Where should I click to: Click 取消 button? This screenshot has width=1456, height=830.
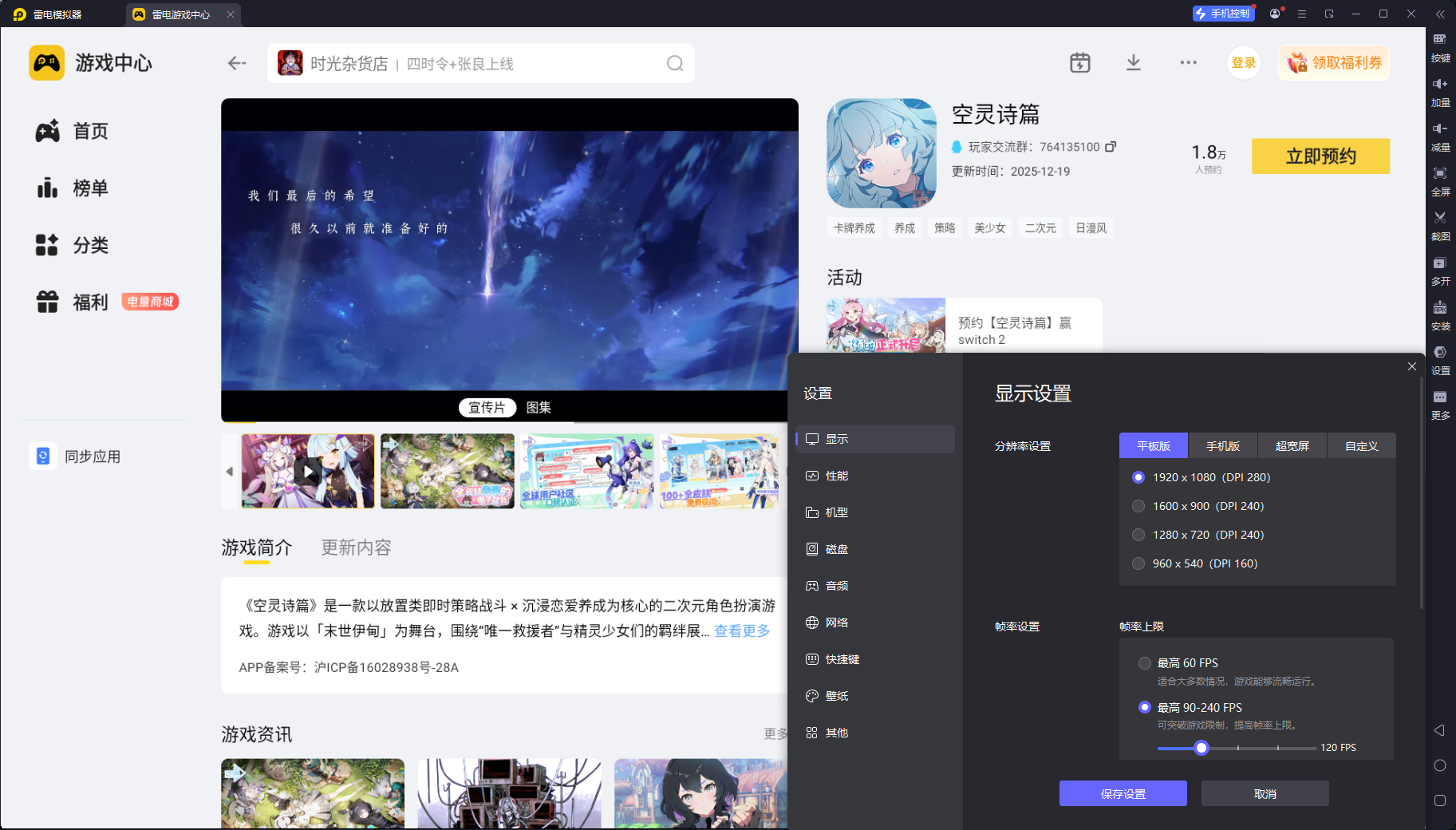click(x=1265, y=793)
